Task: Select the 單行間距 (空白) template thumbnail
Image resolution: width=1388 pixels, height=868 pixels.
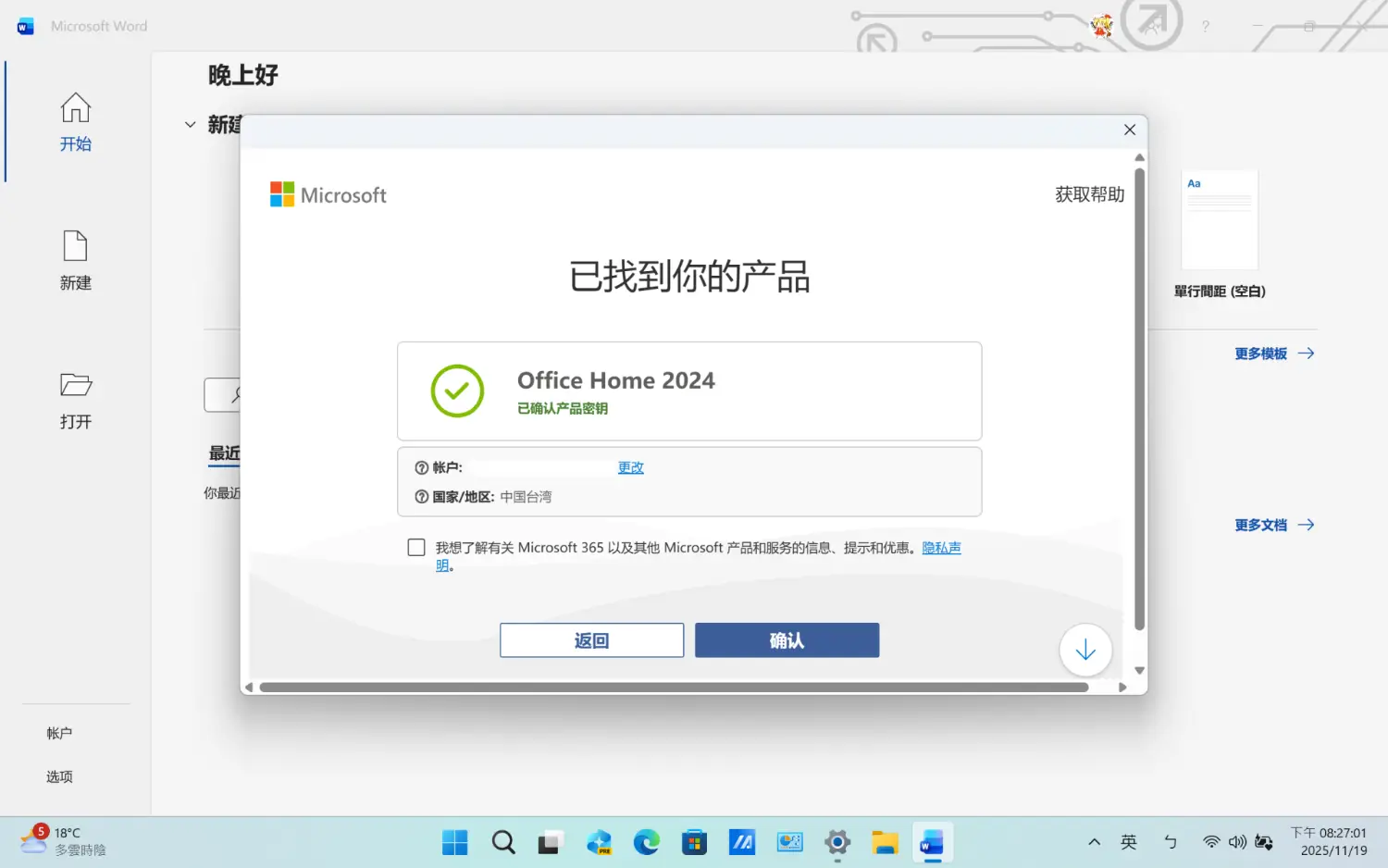Action: point(1219,220)
